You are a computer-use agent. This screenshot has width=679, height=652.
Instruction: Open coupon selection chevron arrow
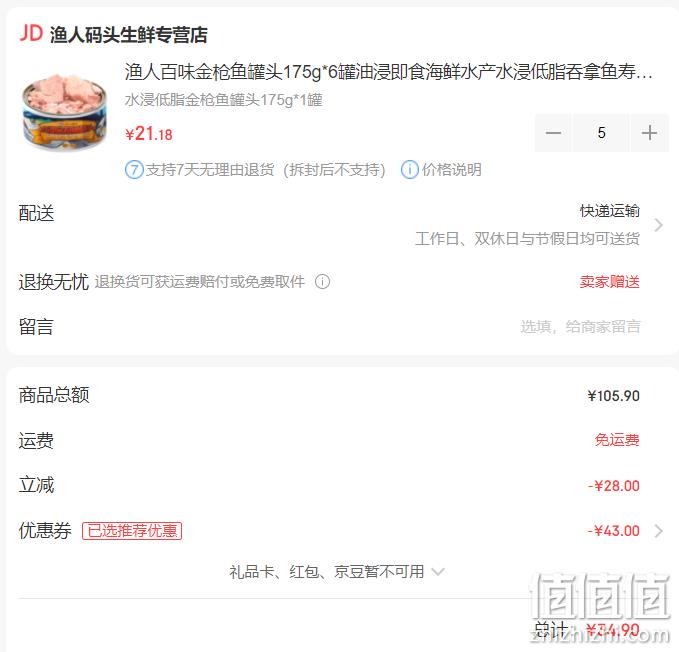[x=659, y=531]
